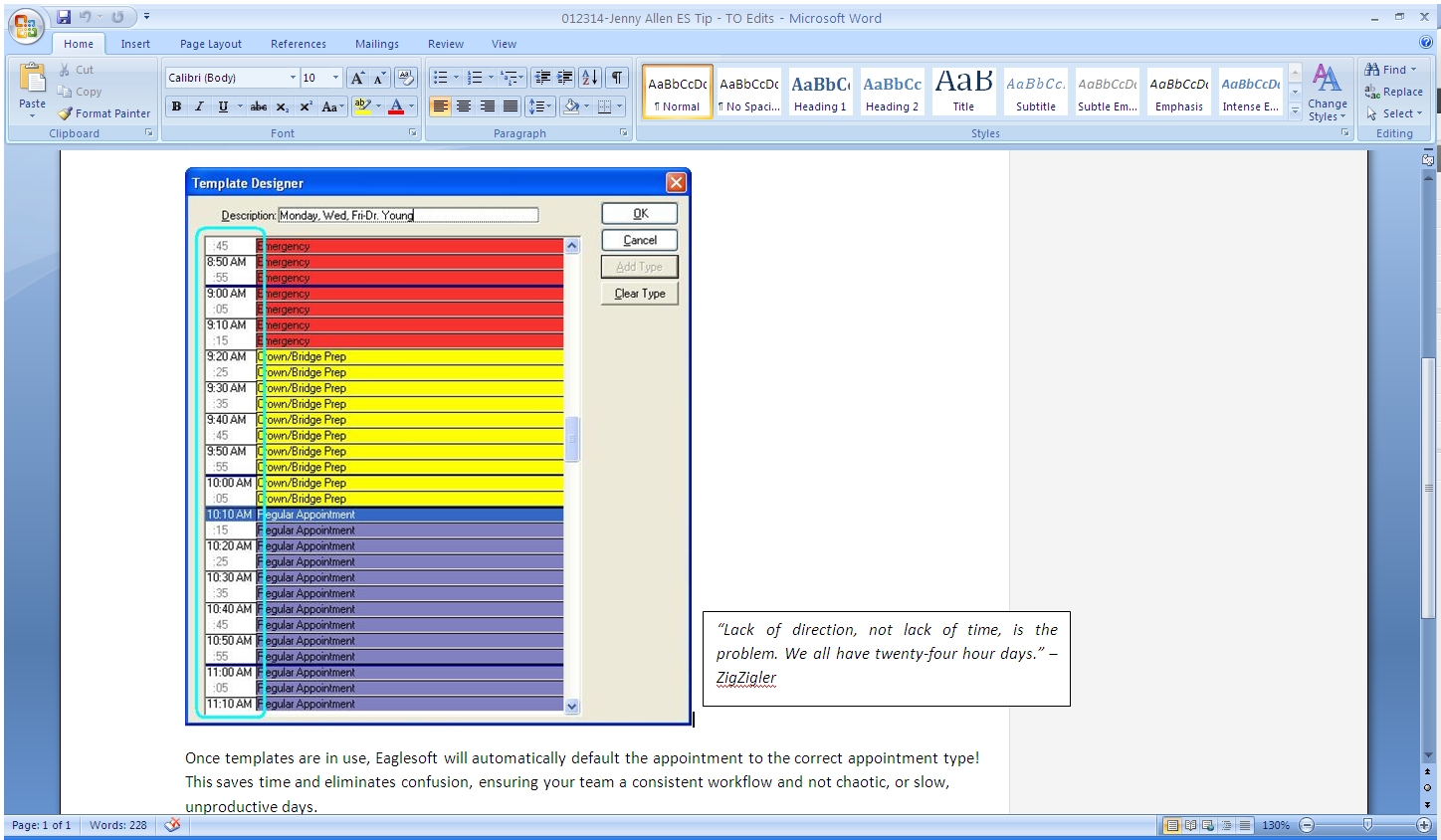The width and height of the screenshot is (1441, 840).
Task: Apply the Subtitle style
Action: pos(1036,93)
